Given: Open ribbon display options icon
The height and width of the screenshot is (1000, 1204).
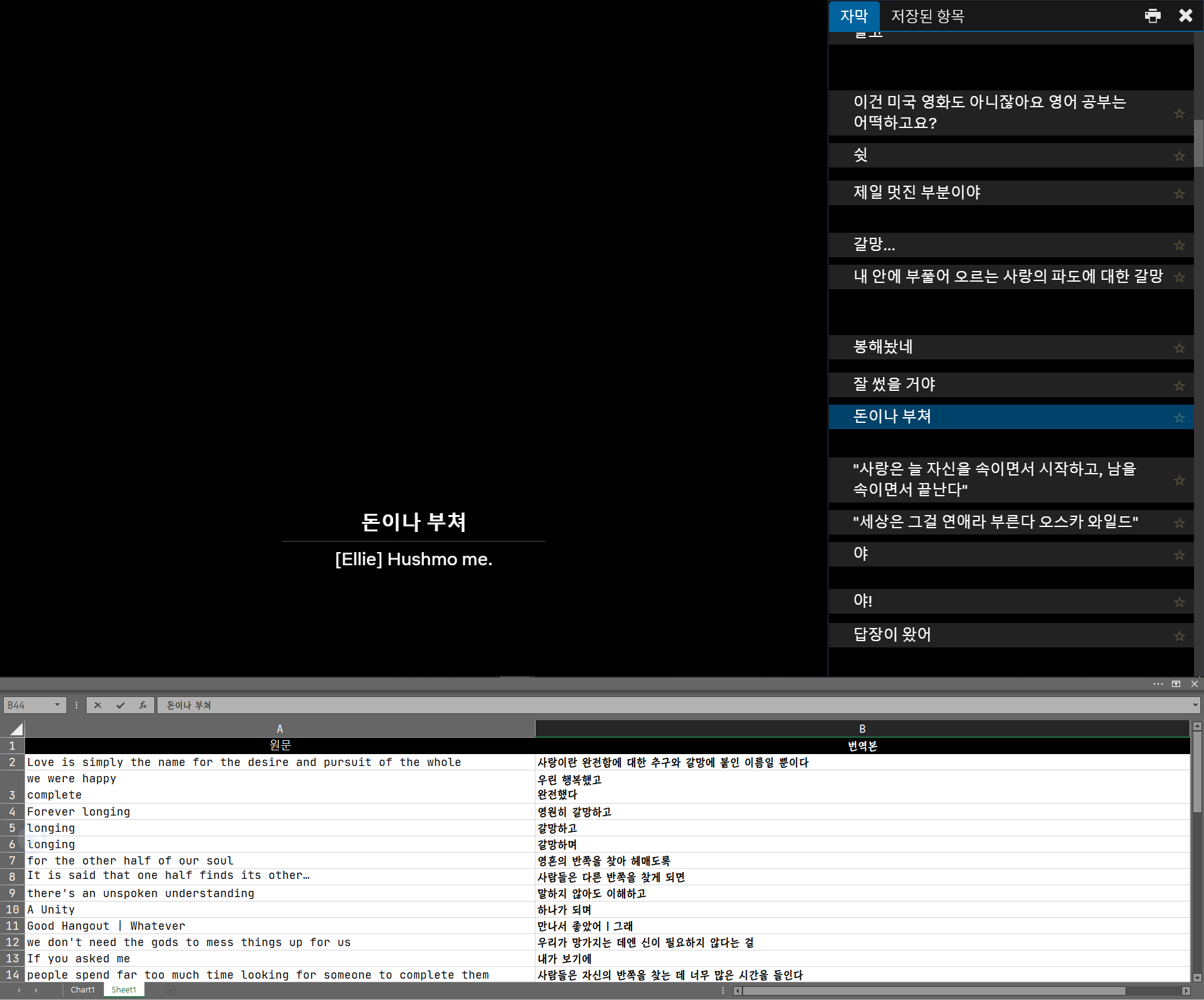Looking at the screenshot, I should click(x=1176, y=684).
